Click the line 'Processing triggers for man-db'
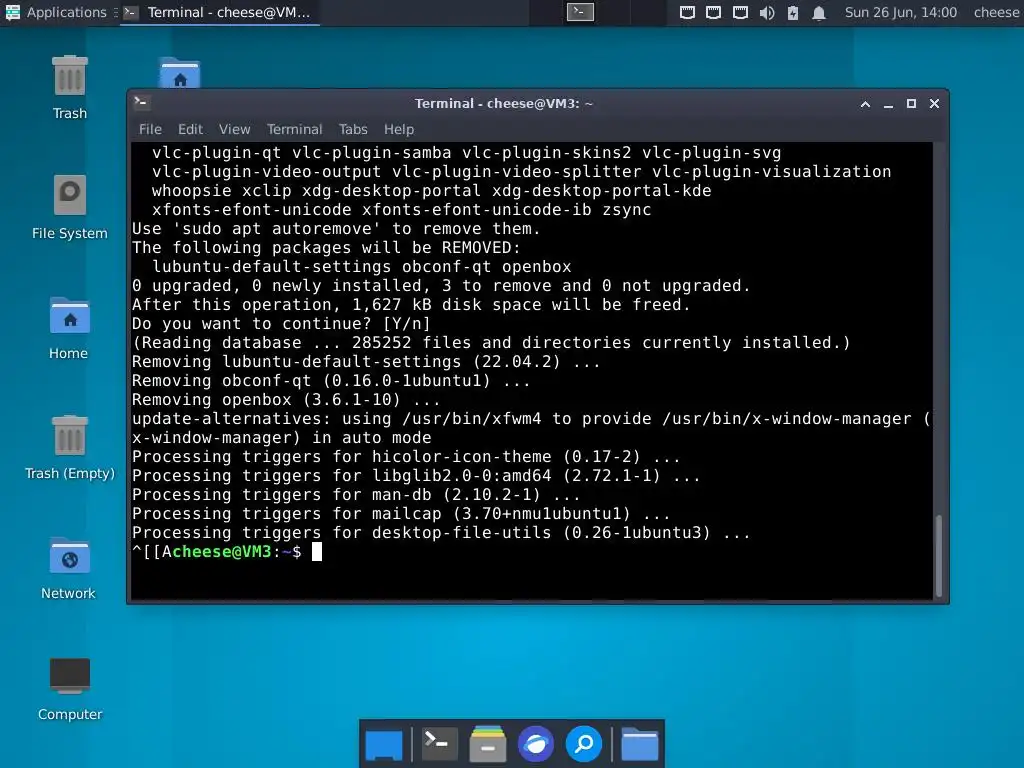 point(356,495)
